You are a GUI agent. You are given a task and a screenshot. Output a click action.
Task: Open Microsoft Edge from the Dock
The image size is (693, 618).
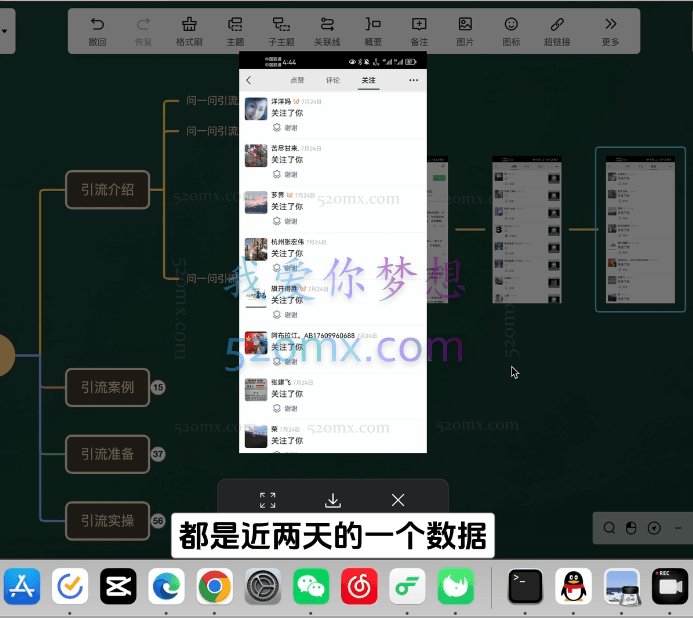[166, 586]
